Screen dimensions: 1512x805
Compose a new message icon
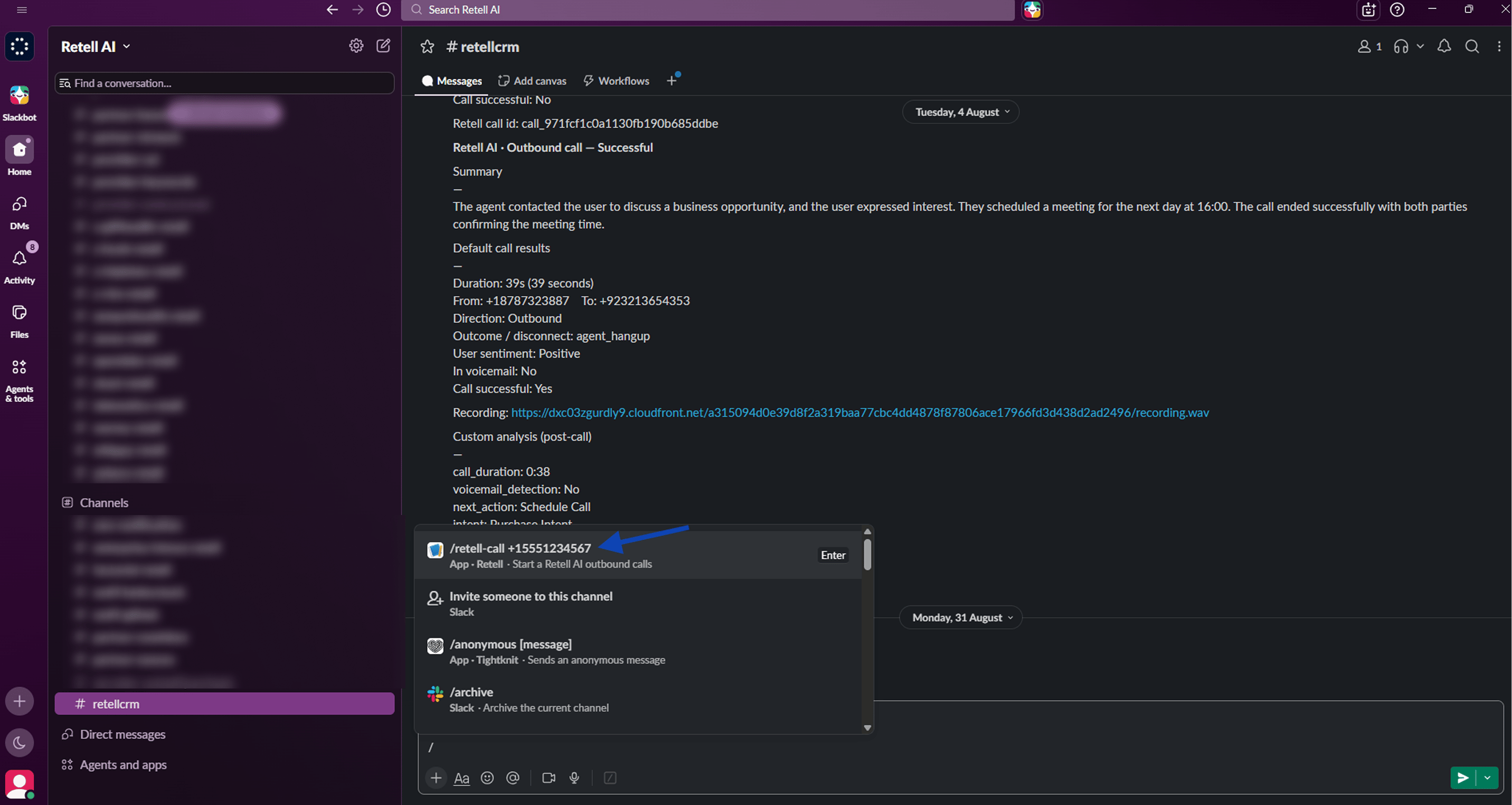pyautogui.click(x=383, y=46)
